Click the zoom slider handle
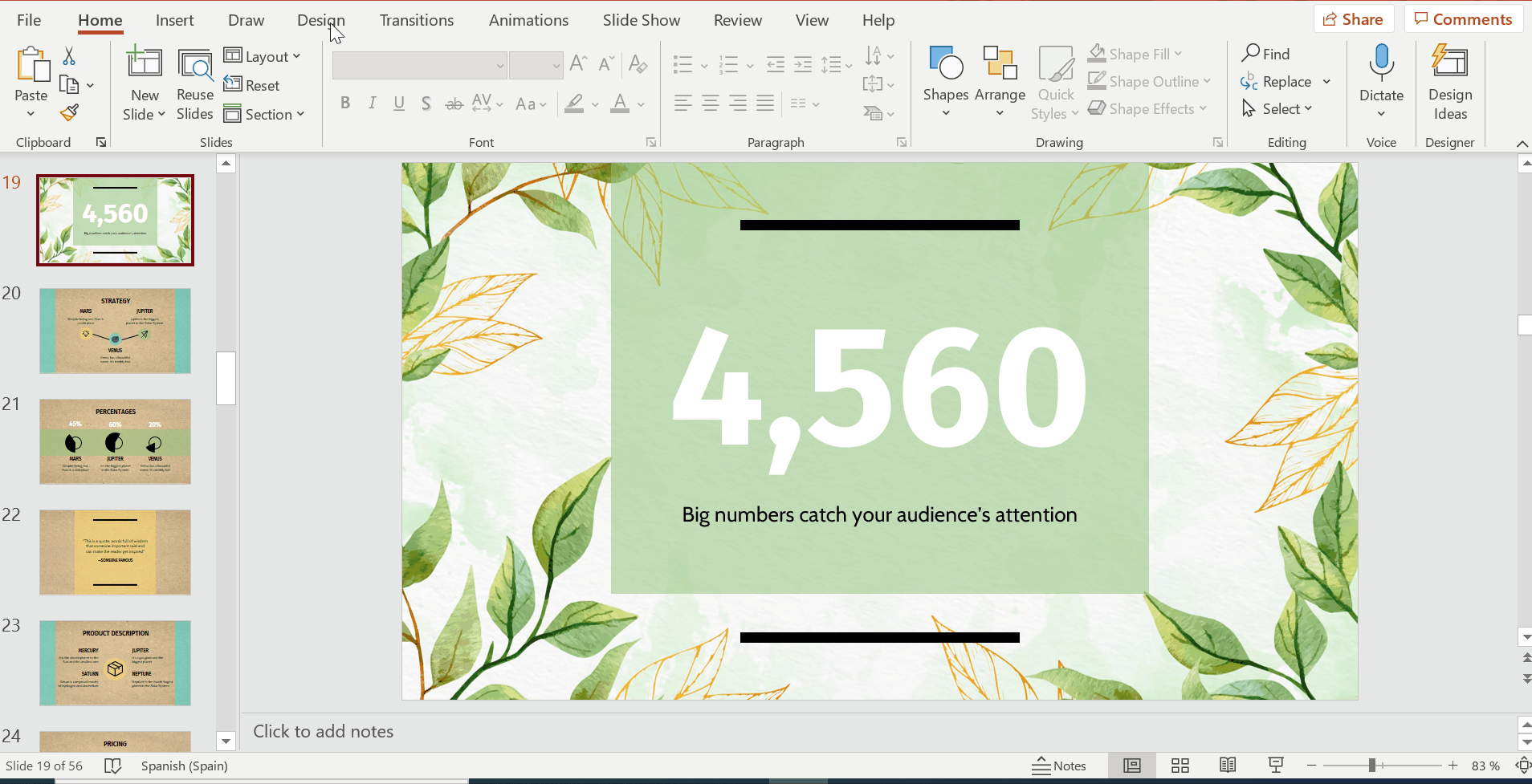 pos(1372,766)
